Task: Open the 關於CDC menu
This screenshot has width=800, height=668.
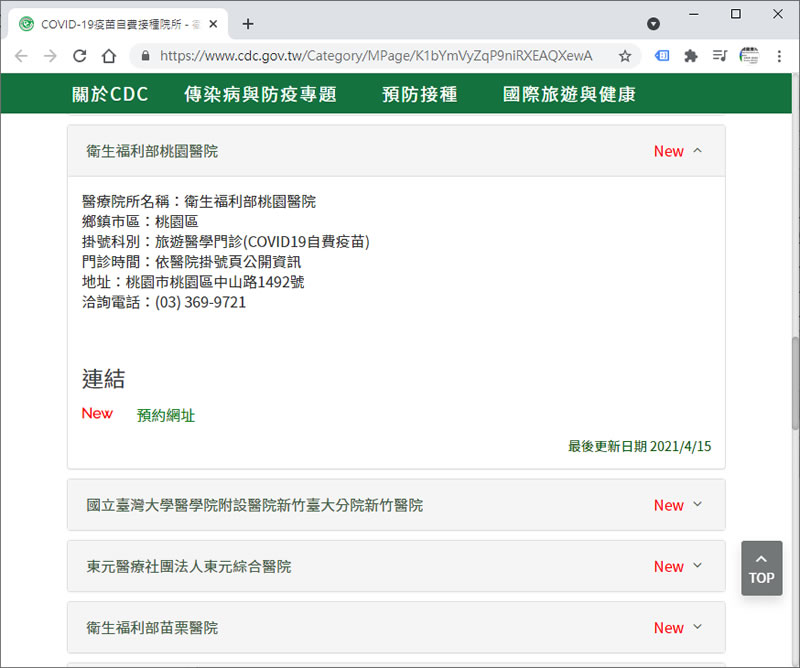Action: (x=110, y=95)
